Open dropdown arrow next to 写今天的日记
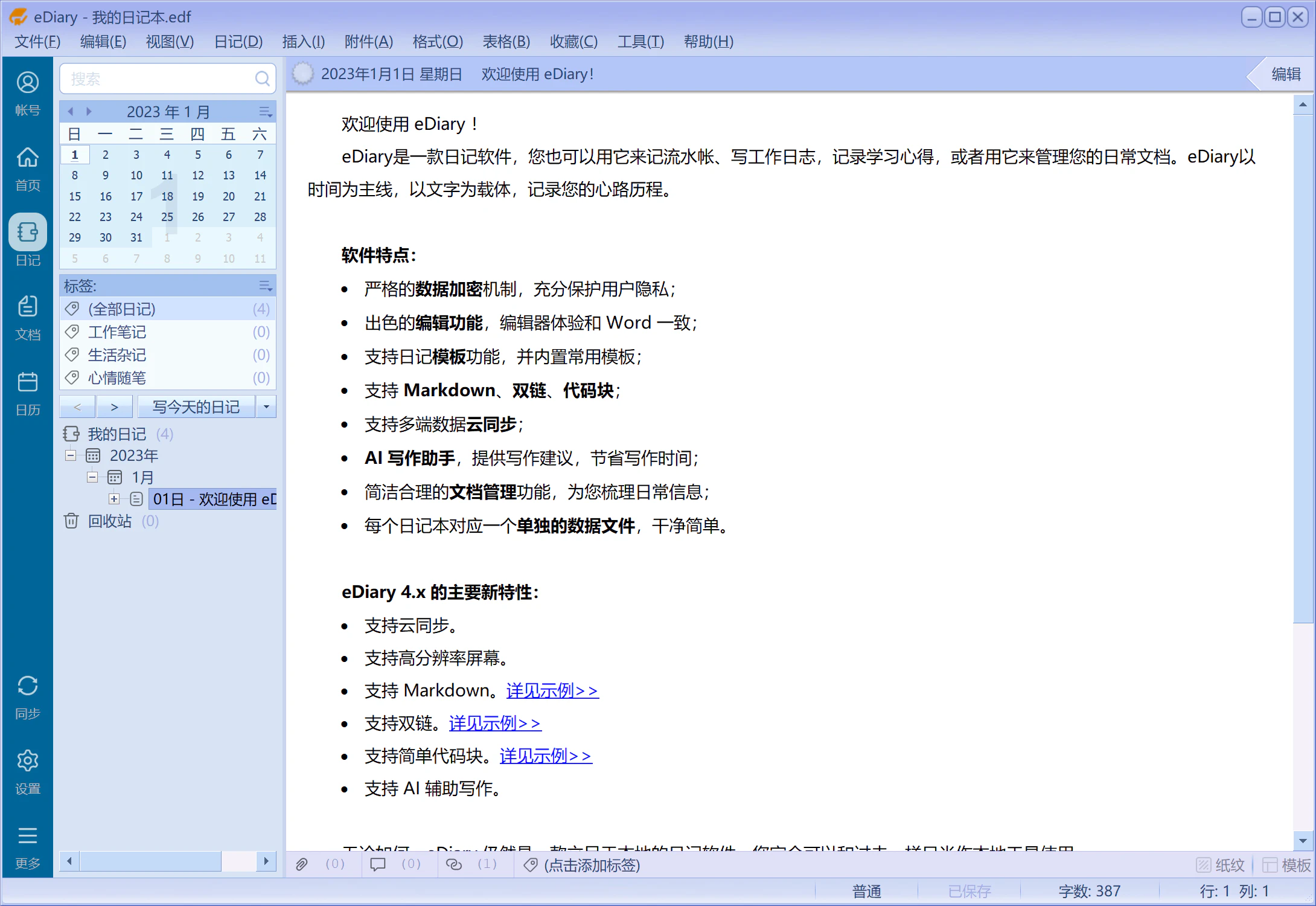 tap(266, 406)
